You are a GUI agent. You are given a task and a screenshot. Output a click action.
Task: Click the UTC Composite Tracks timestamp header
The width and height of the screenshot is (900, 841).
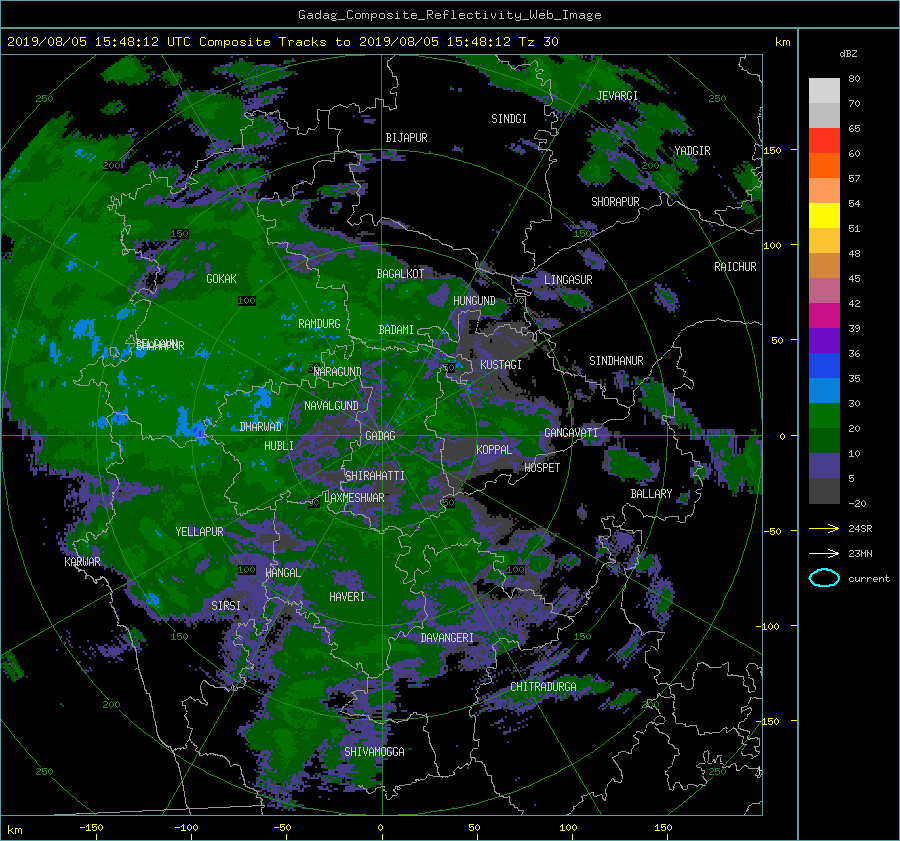282,42
